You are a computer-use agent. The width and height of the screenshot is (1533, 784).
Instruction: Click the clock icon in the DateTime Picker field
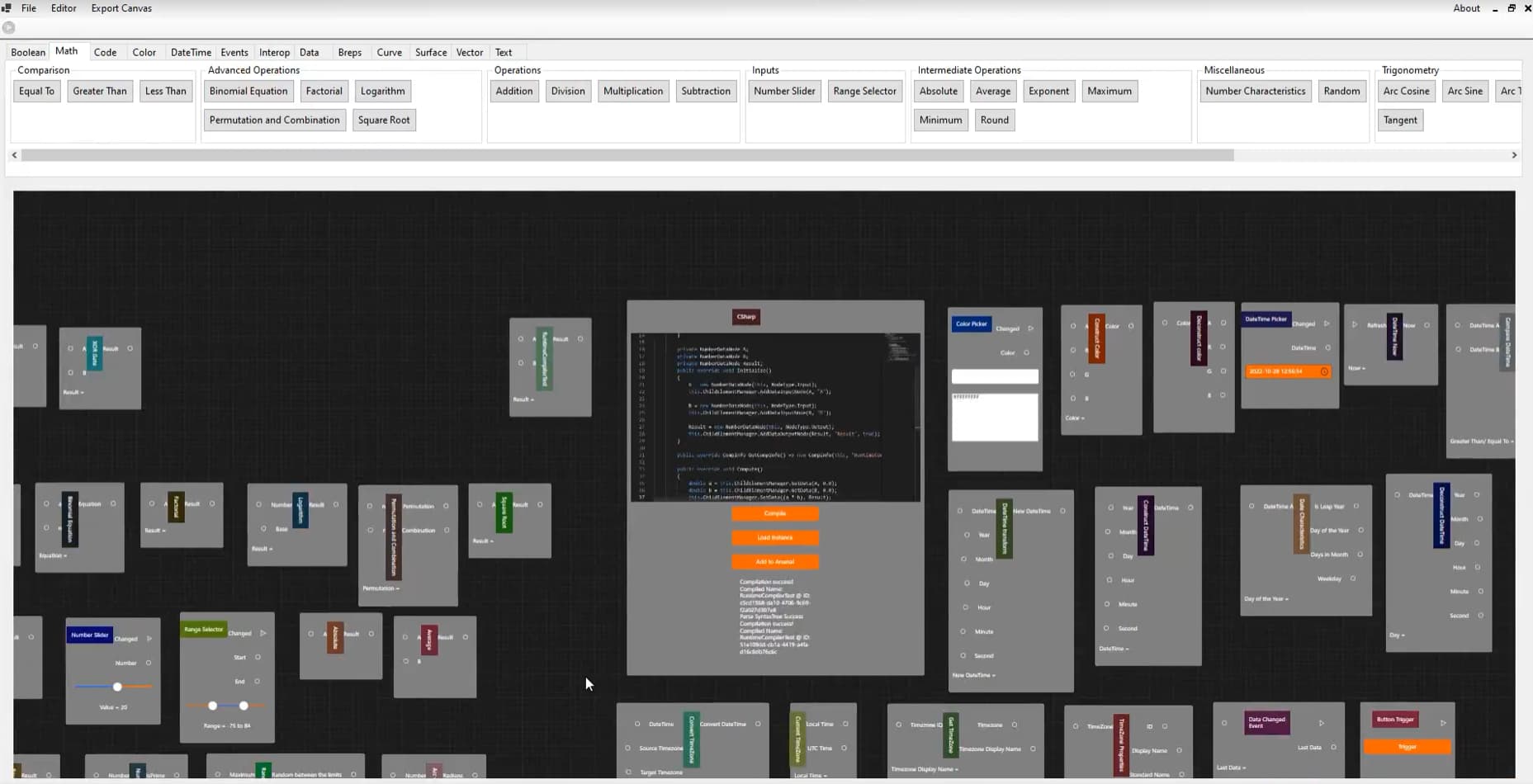[1324, 371]
